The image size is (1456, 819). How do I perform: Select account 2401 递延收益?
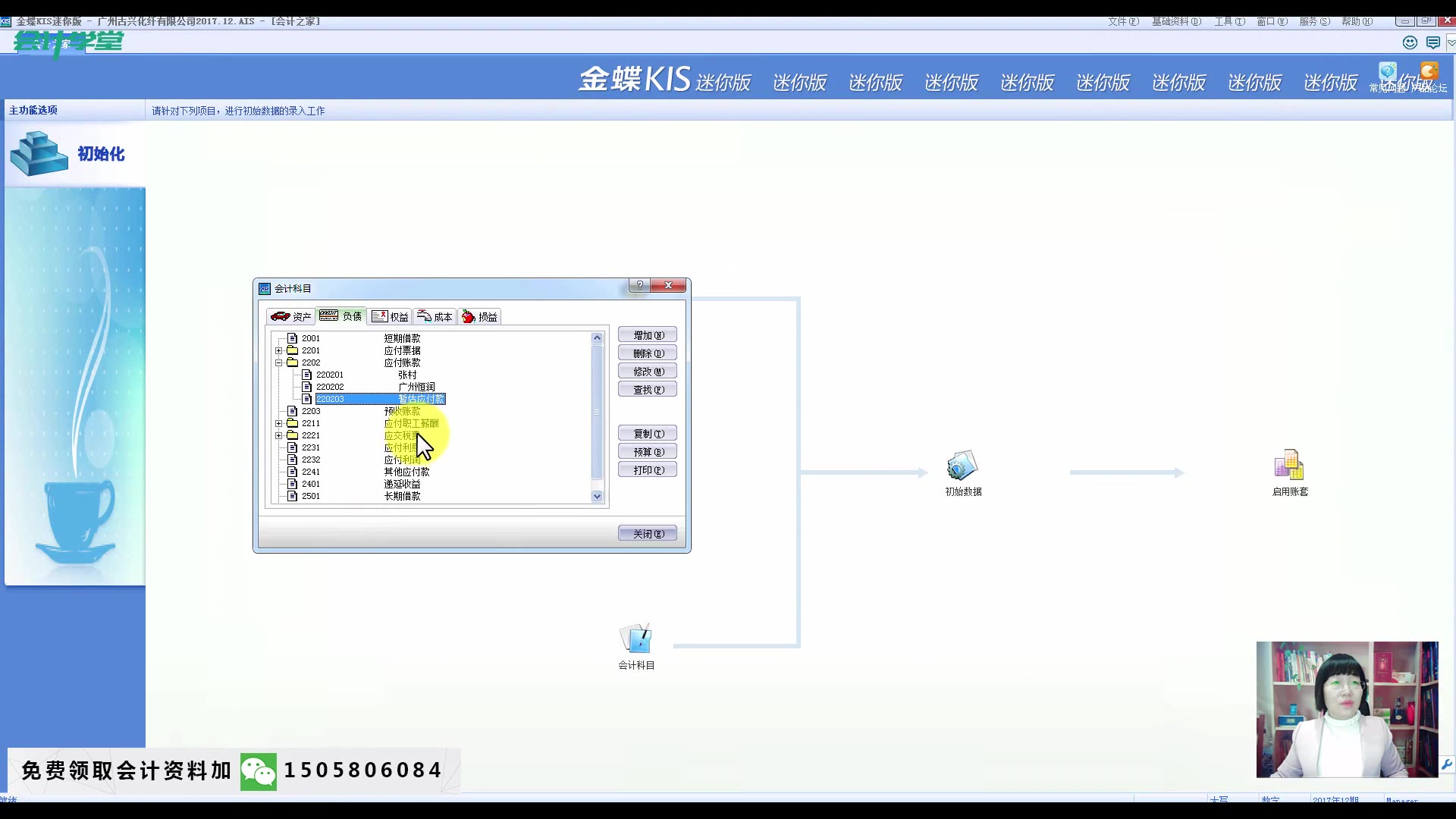coord(361,484)
